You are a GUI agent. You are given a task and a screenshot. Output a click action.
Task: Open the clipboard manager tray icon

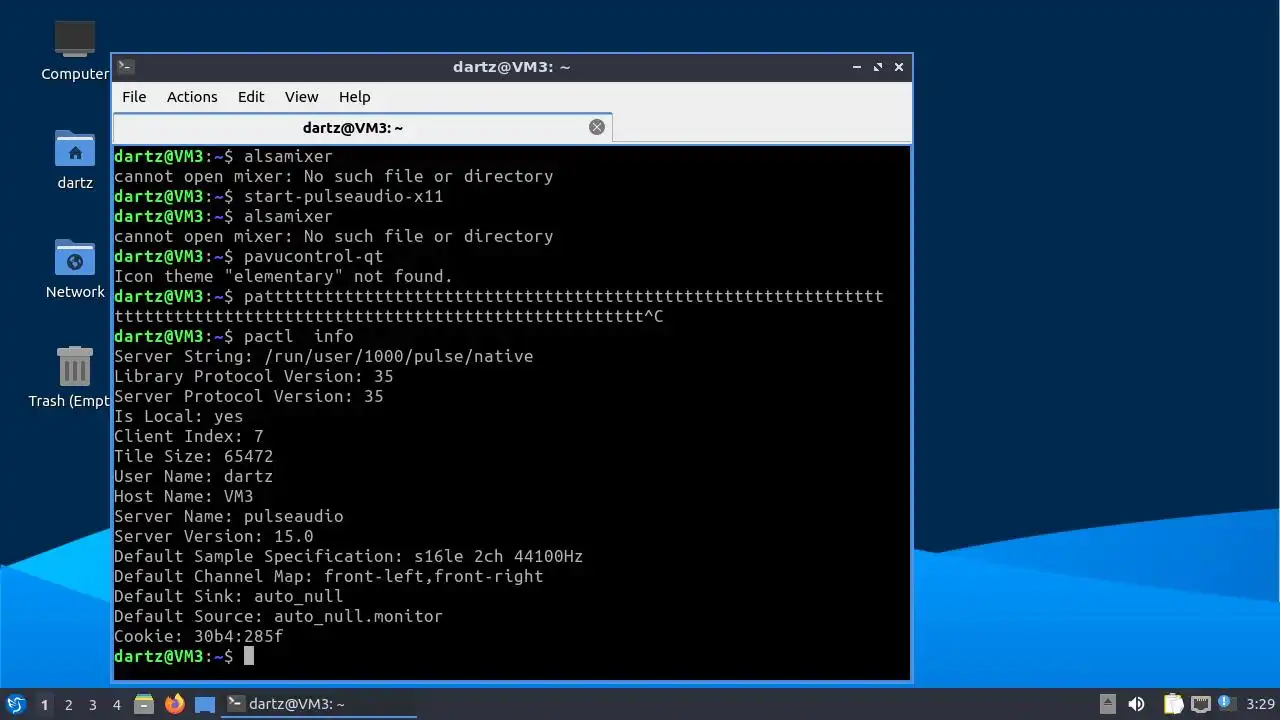point(1173,704)
